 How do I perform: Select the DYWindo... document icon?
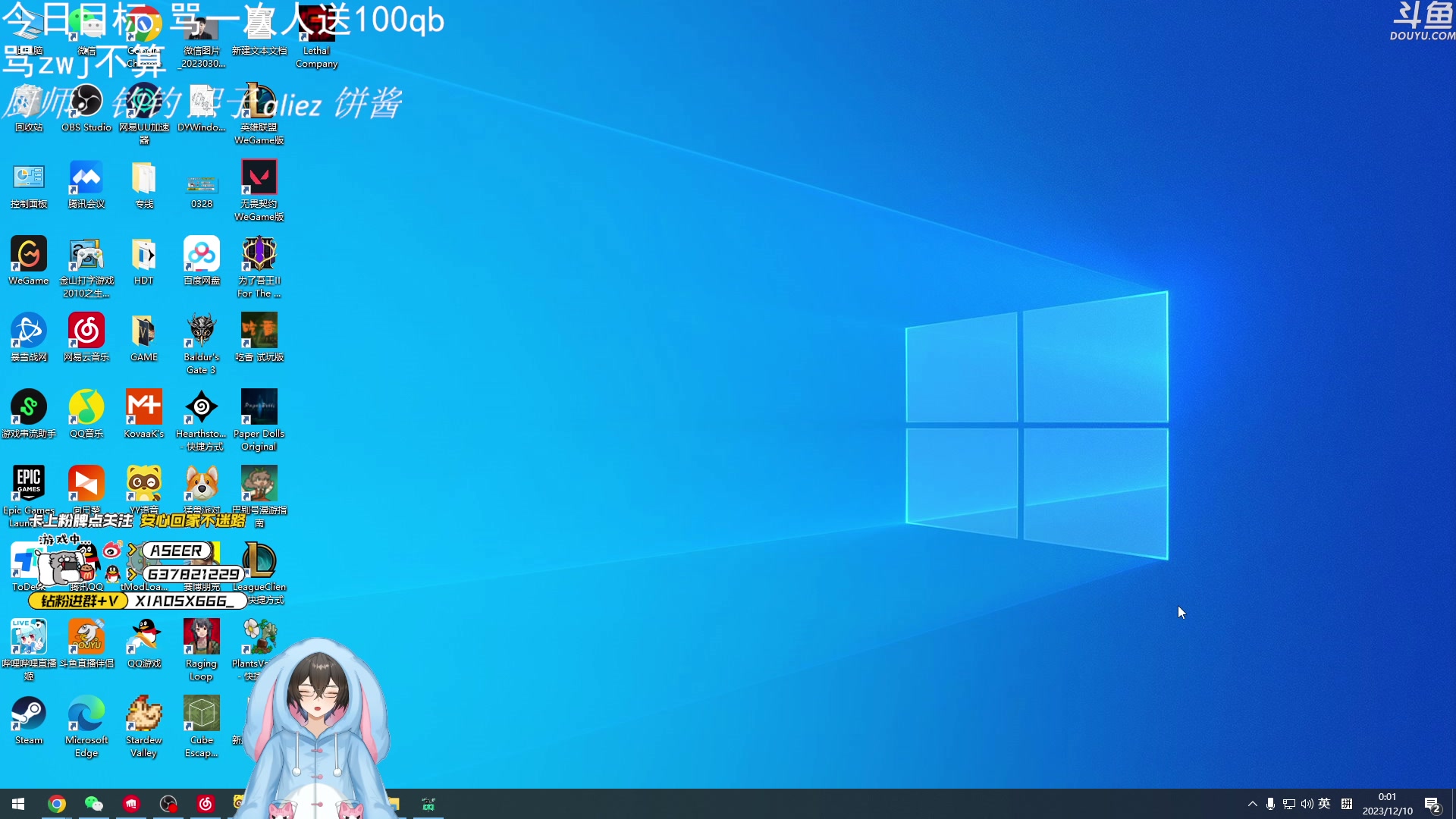[202, 108]
